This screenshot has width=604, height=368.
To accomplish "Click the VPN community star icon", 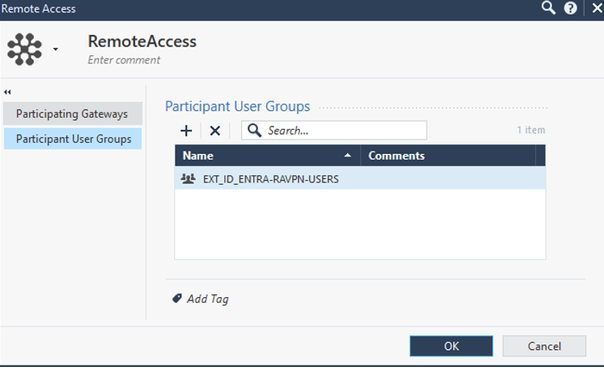I will click(x=24, y=49).
